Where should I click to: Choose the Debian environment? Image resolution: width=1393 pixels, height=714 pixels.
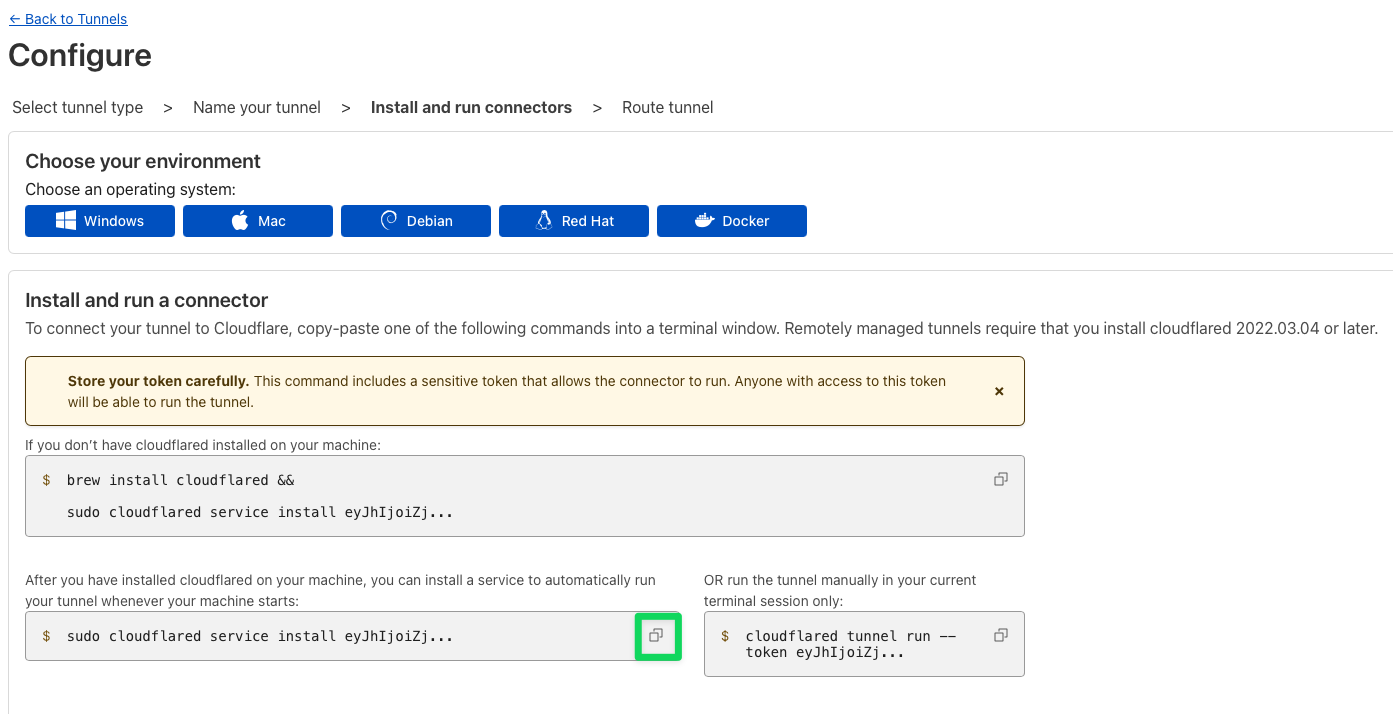point(416,221)
